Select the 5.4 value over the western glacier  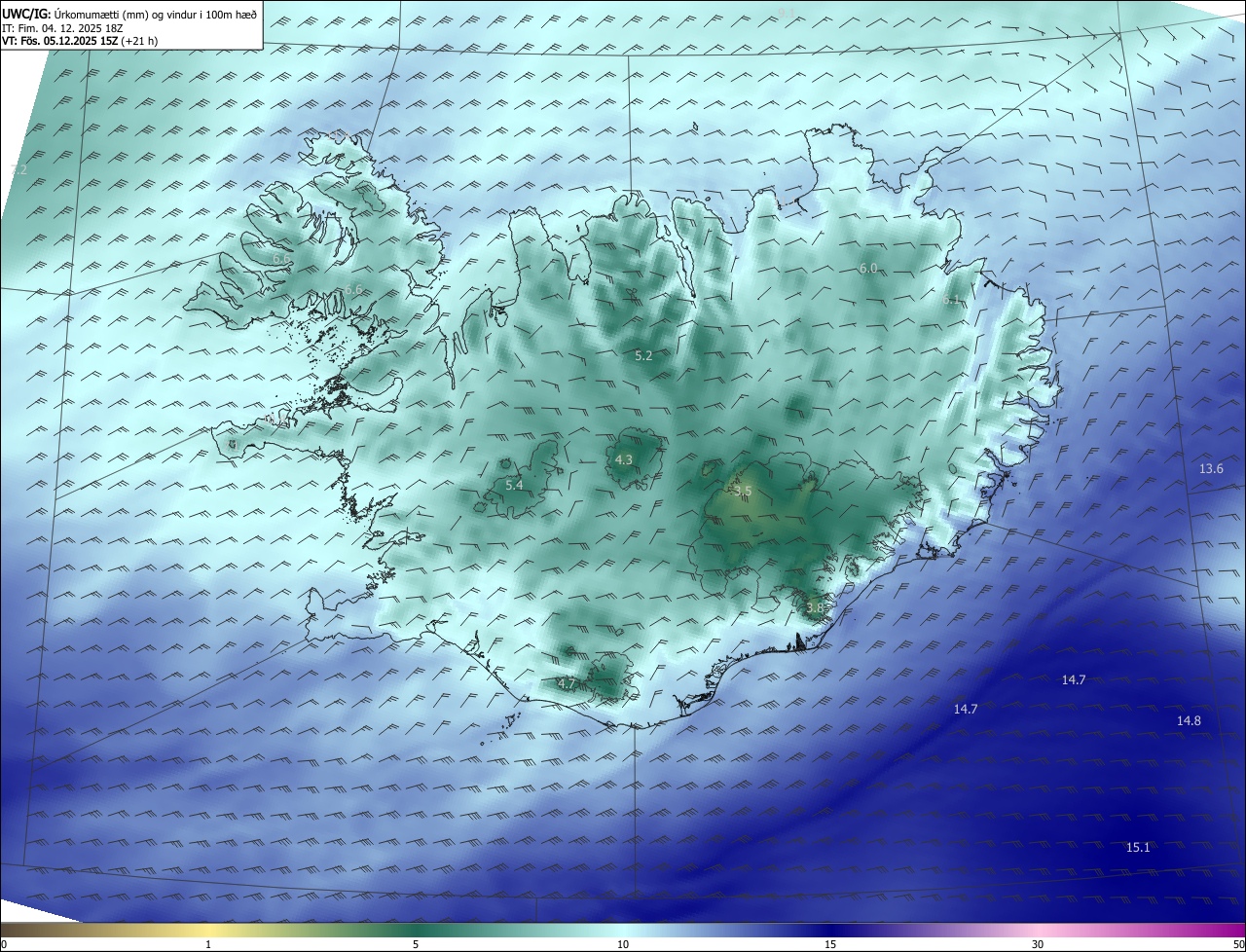(514, 485)
